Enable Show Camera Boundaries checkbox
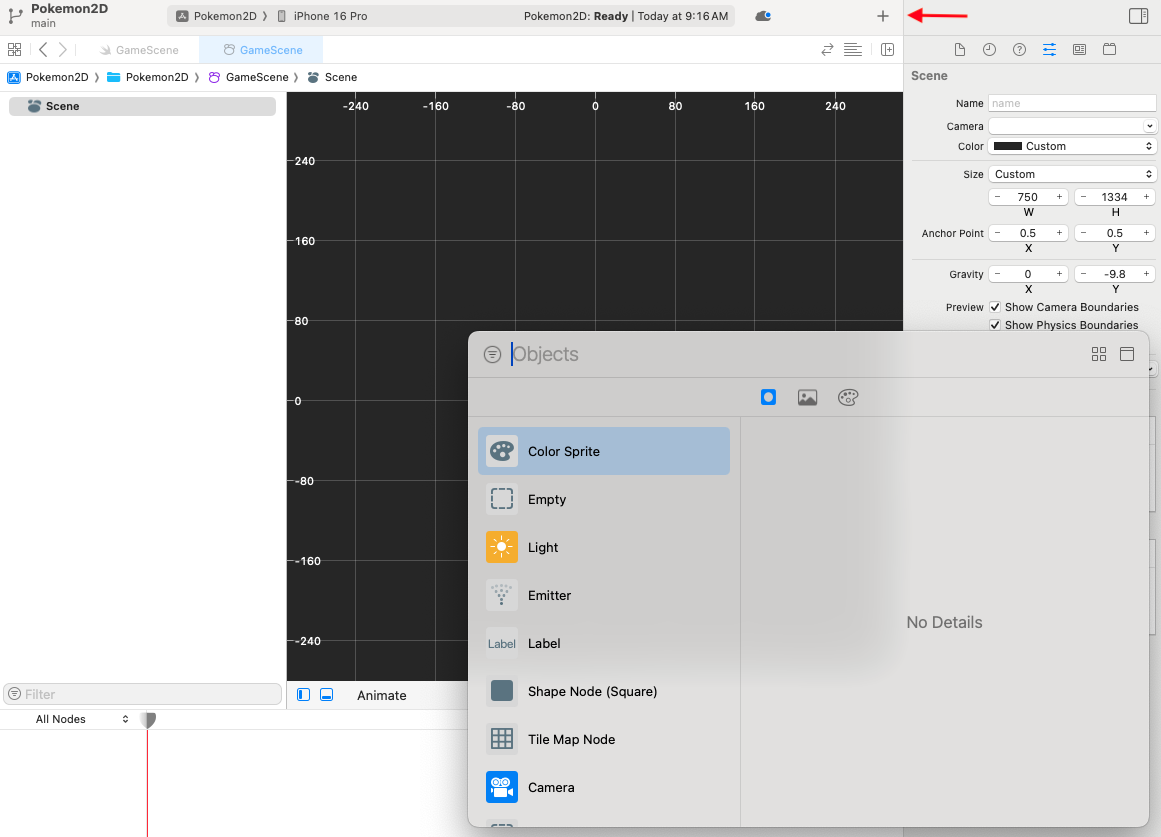Image resolution: width=1161 pixels, height=837 pixels. click(x=995, y=307)
